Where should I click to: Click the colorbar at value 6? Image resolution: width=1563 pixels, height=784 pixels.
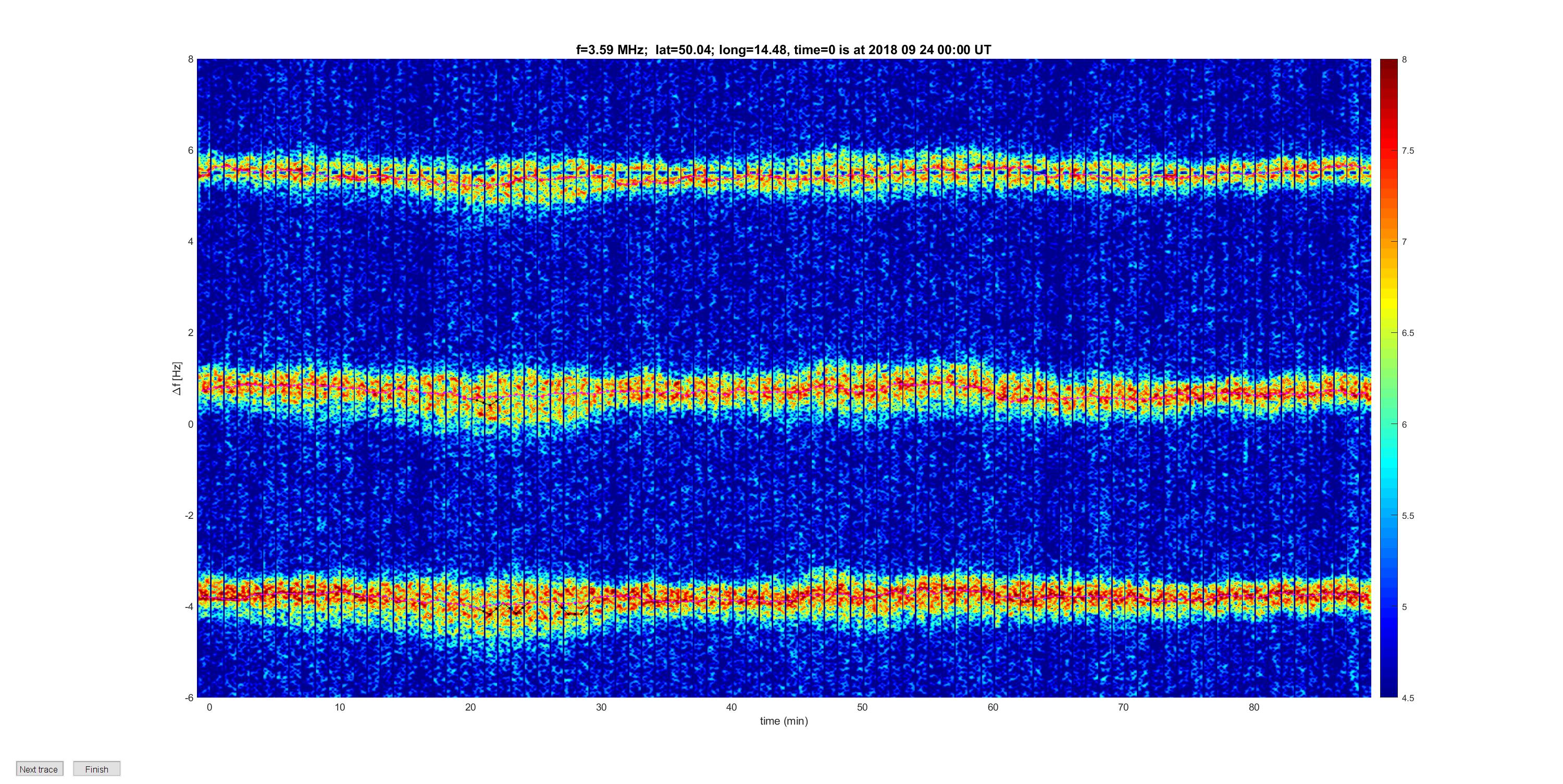[x=1388, y=424]
